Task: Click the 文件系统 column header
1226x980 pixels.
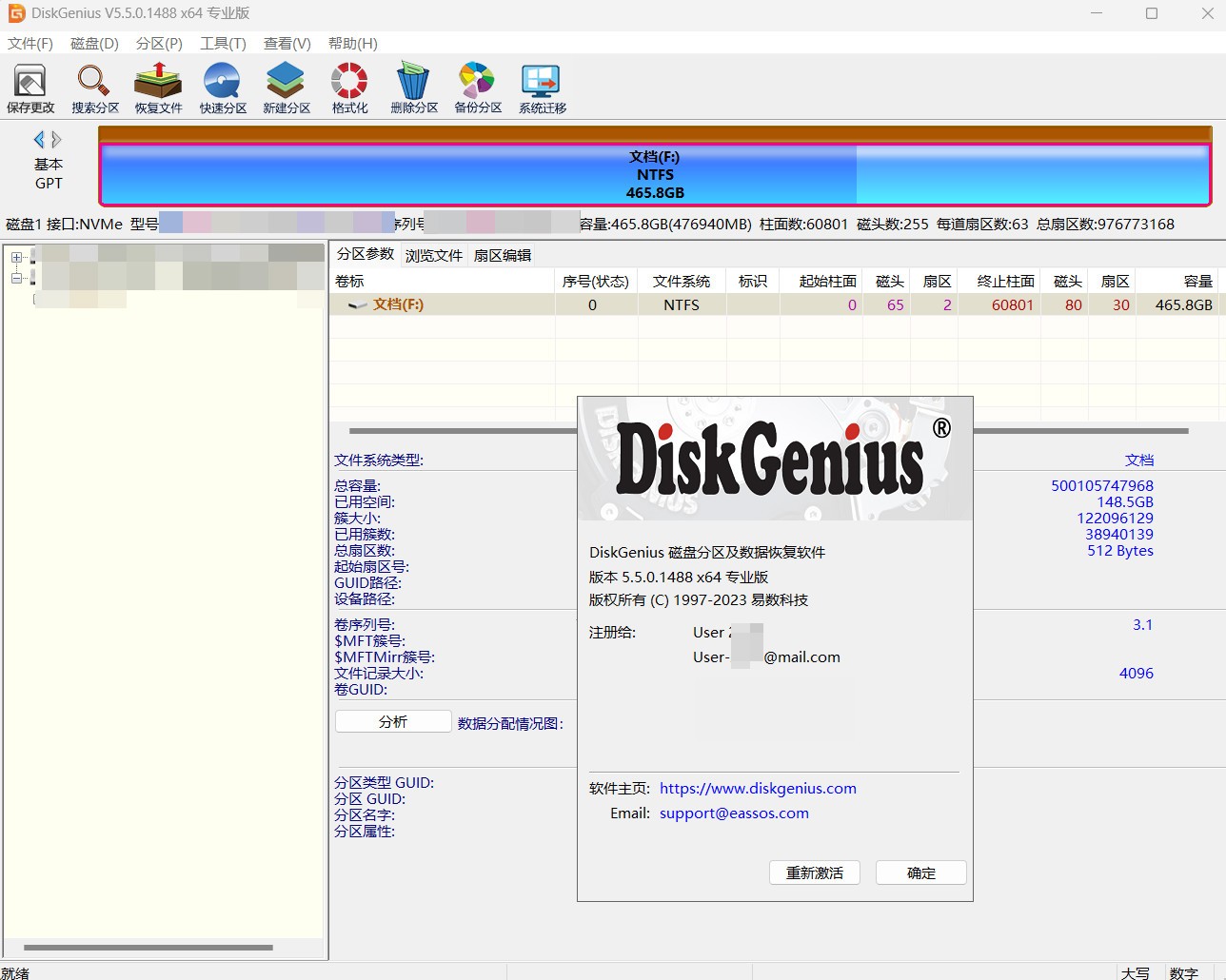Action: (682, 281)
